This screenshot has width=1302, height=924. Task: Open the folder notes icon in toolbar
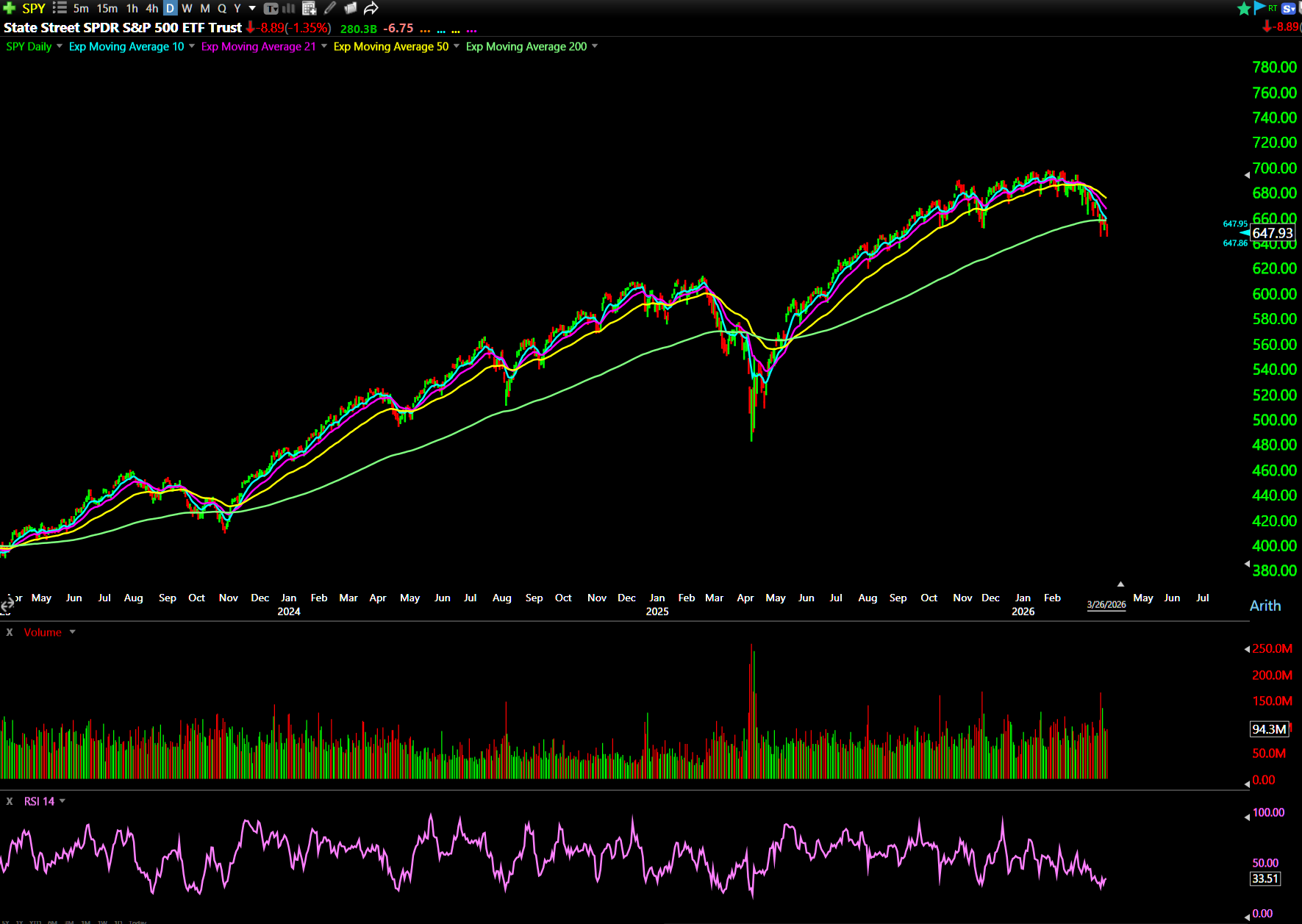tap(351, 8)
